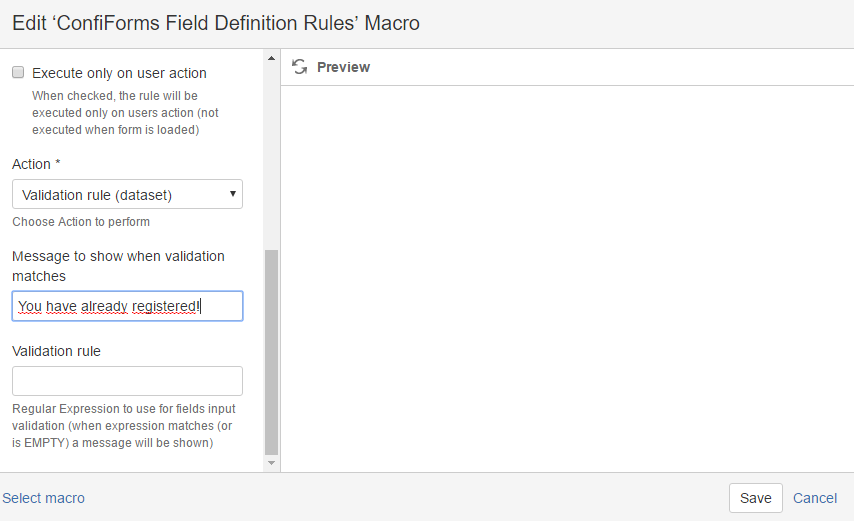Click inside the empty preview pane

pos(567,279)
